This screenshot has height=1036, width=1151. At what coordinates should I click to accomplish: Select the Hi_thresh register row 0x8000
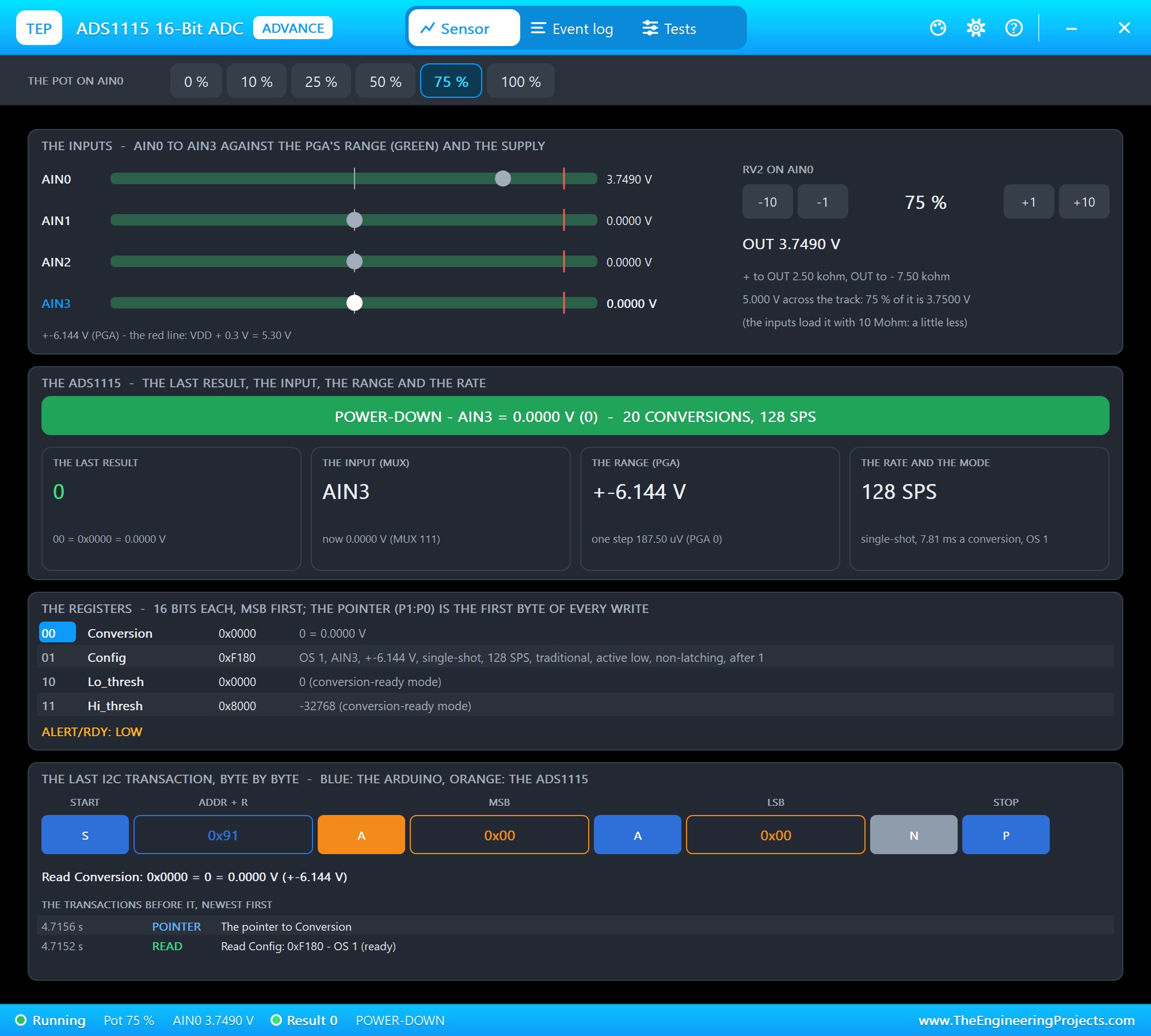(x=575, y=706)
